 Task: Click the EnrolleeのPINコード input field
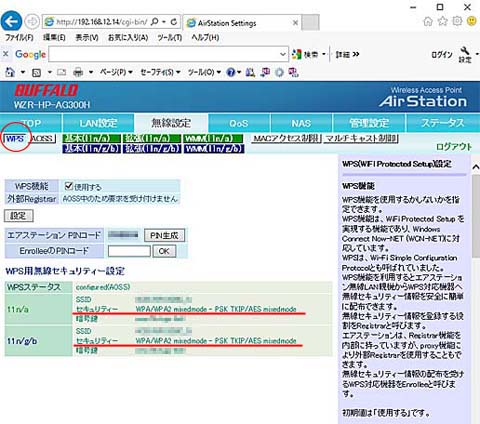pos(129,251)
